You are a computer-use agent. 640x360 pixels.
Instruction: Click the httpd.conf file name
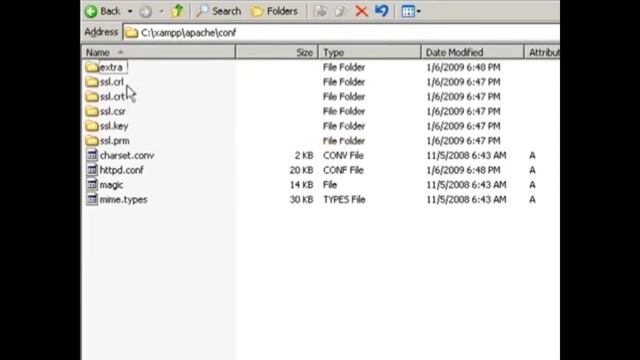coord(122,170)
